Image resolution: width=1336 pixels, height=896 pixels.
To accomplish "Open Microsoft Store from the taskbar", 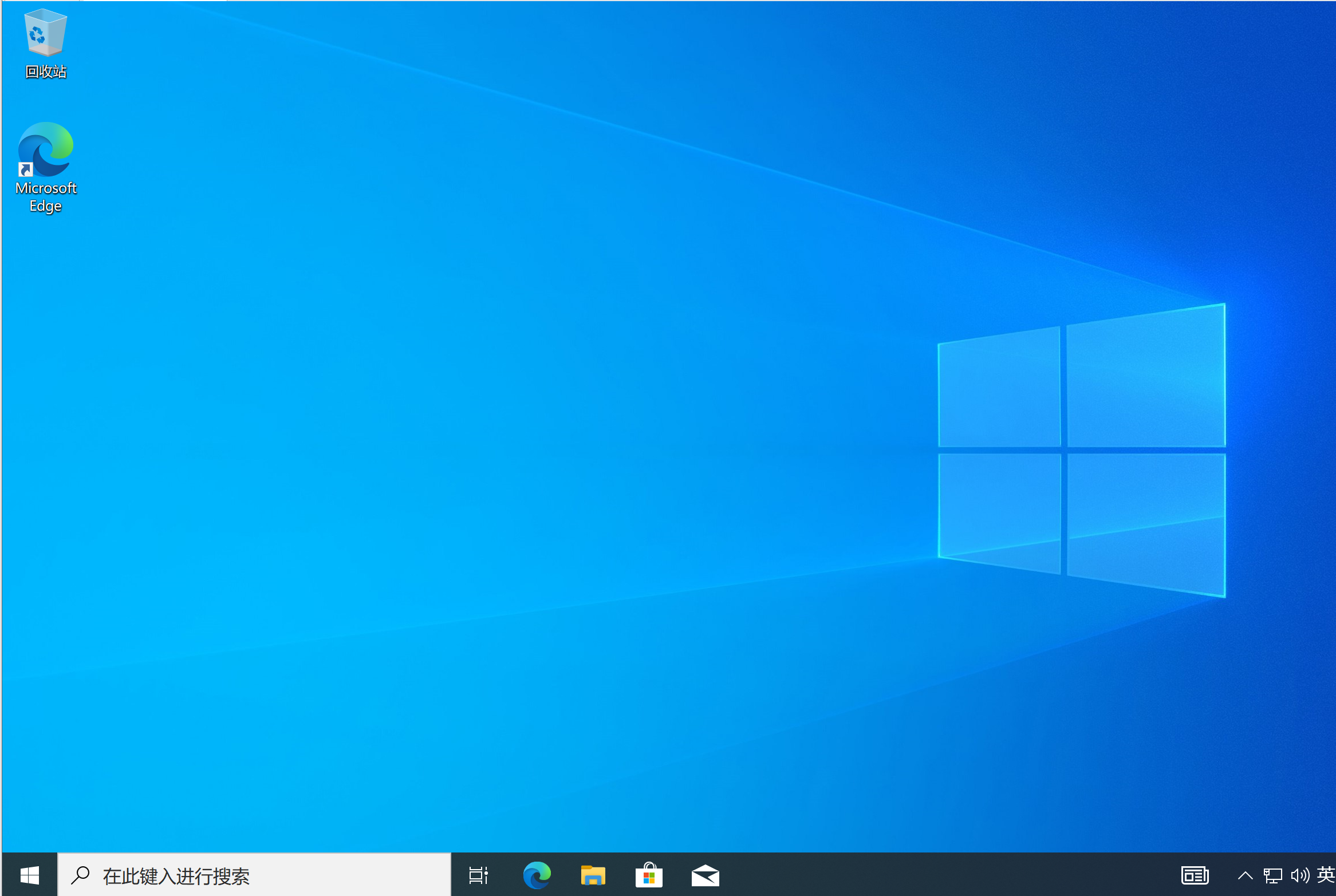I will [x=649, y=875].
